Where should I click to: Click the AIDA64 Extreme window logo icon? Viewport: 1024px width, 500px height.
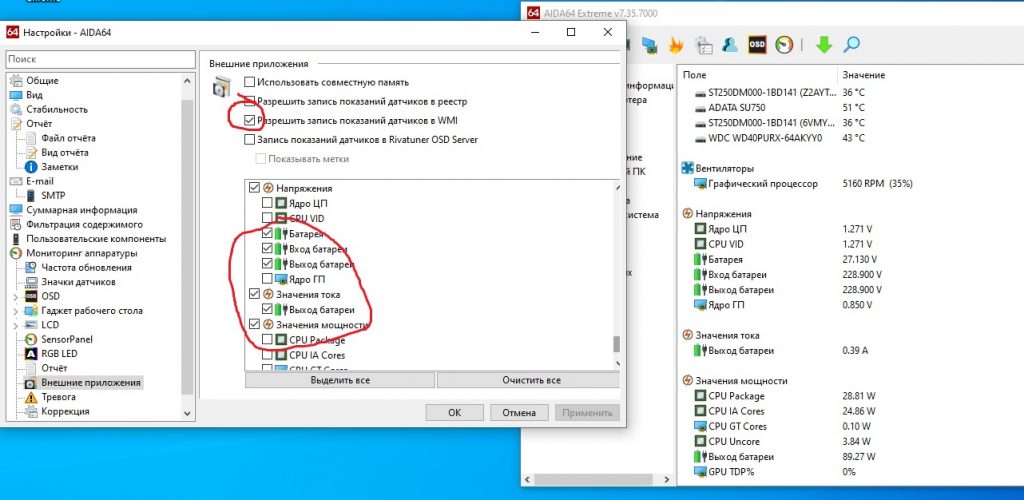pos(533,13)
